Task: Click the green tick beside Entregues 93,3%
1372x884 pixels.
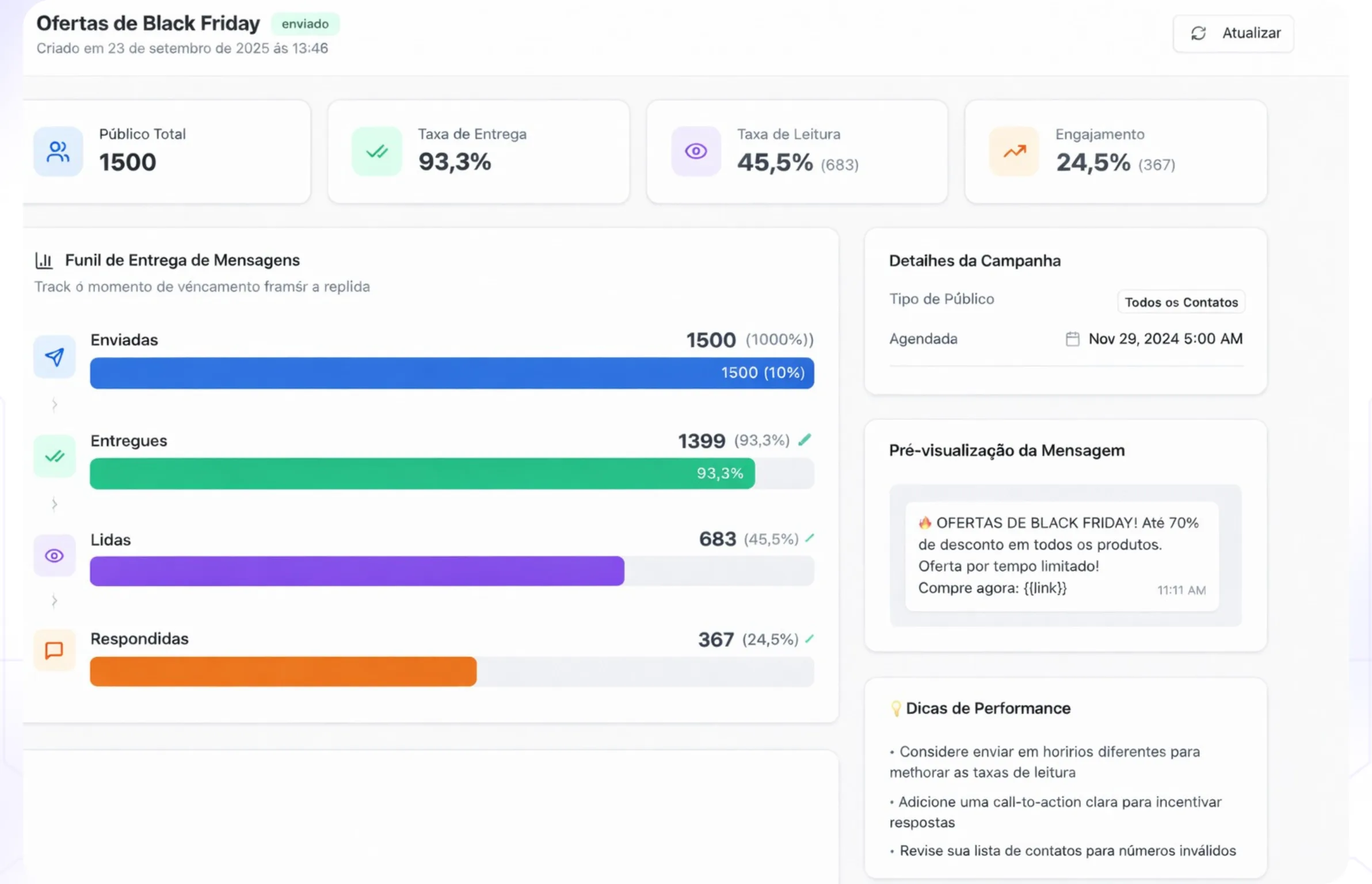Action: pos(805,440)
